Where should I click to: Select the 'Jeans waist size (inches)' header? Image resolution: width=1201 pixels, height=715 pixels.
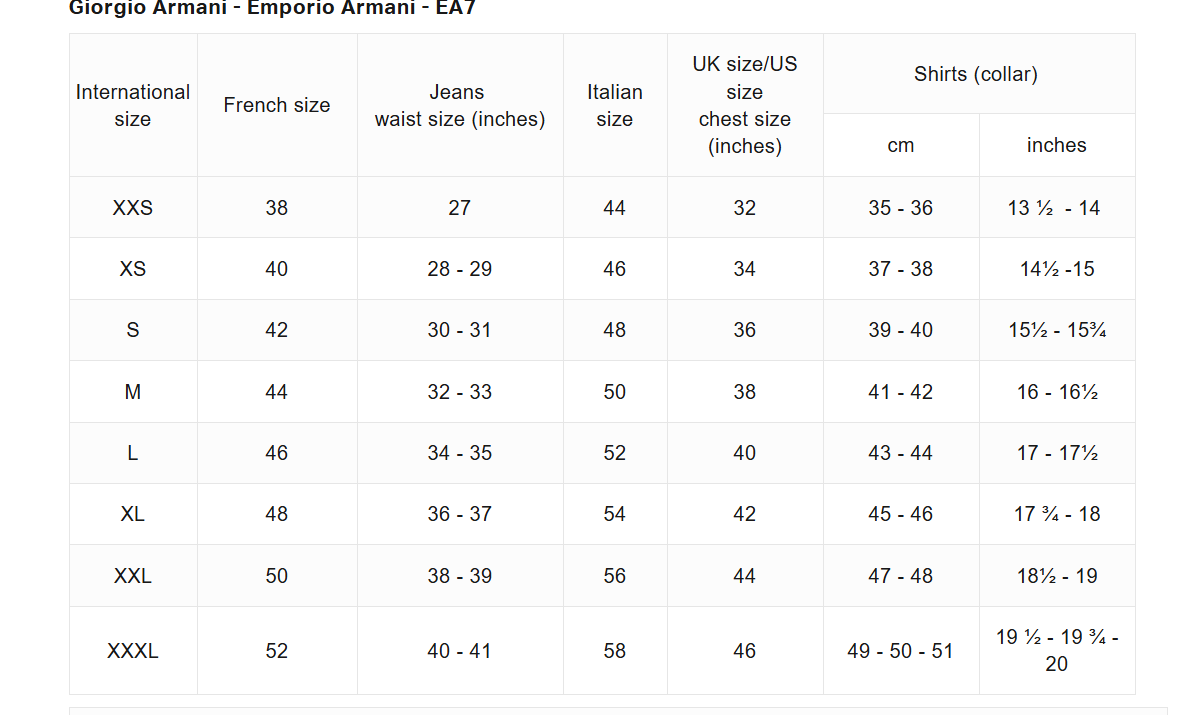pyautogui.click(x=460, y=105)
